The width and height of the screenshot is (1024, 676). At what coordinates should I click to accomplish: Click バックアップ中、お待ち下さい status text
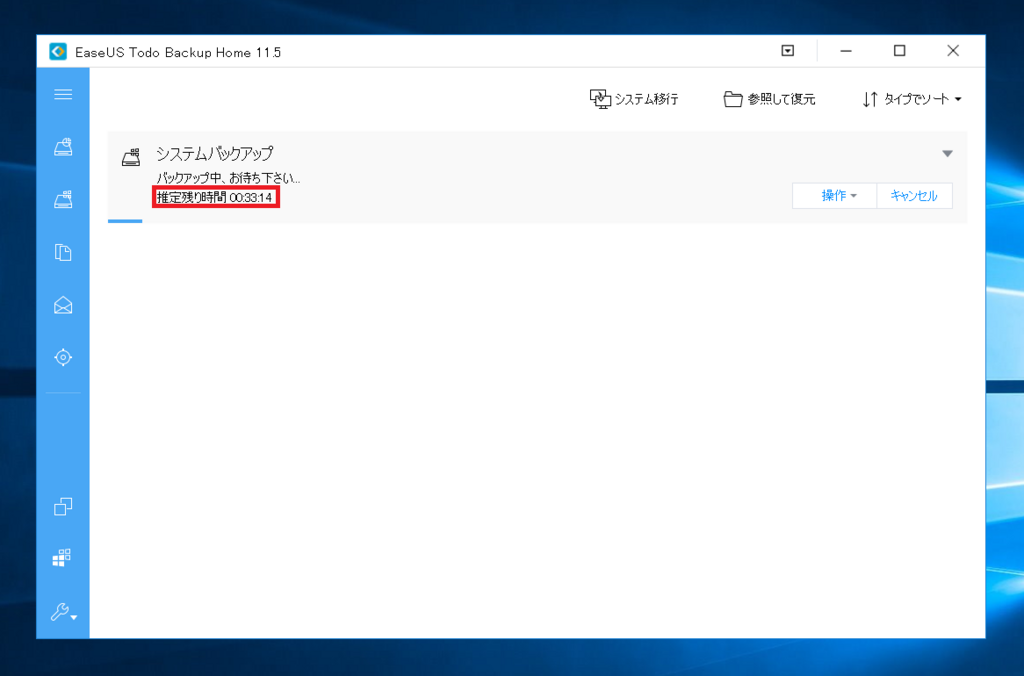(x=228, y=178)
